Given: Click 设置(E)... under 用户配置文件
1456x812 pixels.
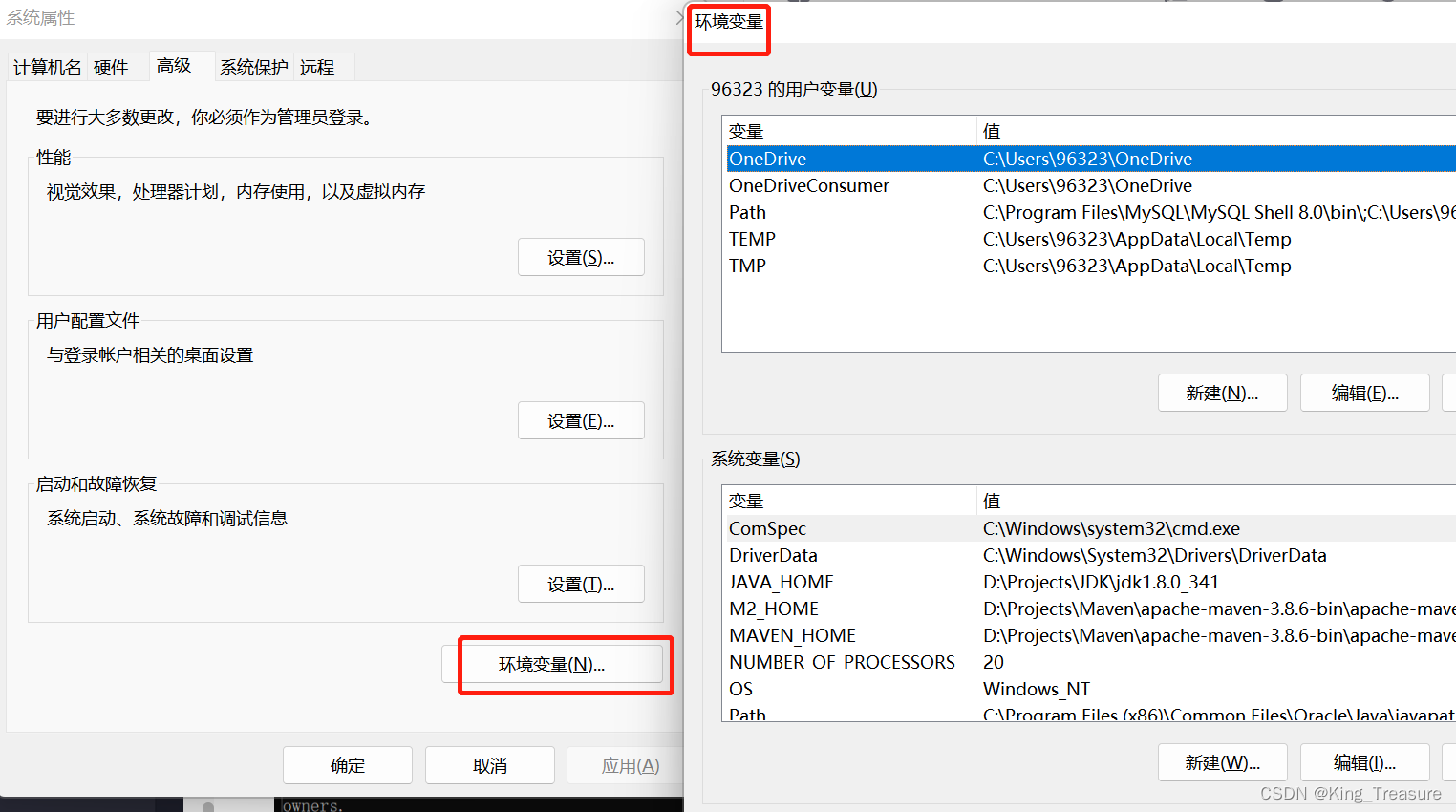Looking at the screenshot, I should point(581,421).
